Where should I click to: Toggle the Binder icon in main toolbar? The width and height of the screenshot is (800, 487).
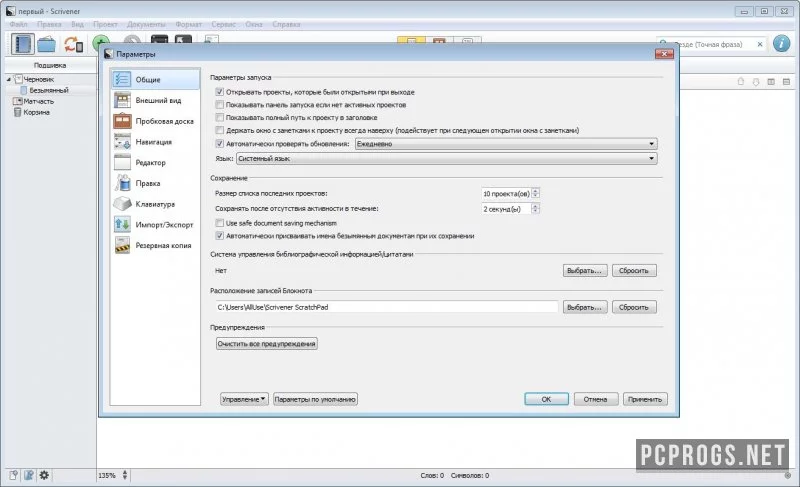click(22, 44)
